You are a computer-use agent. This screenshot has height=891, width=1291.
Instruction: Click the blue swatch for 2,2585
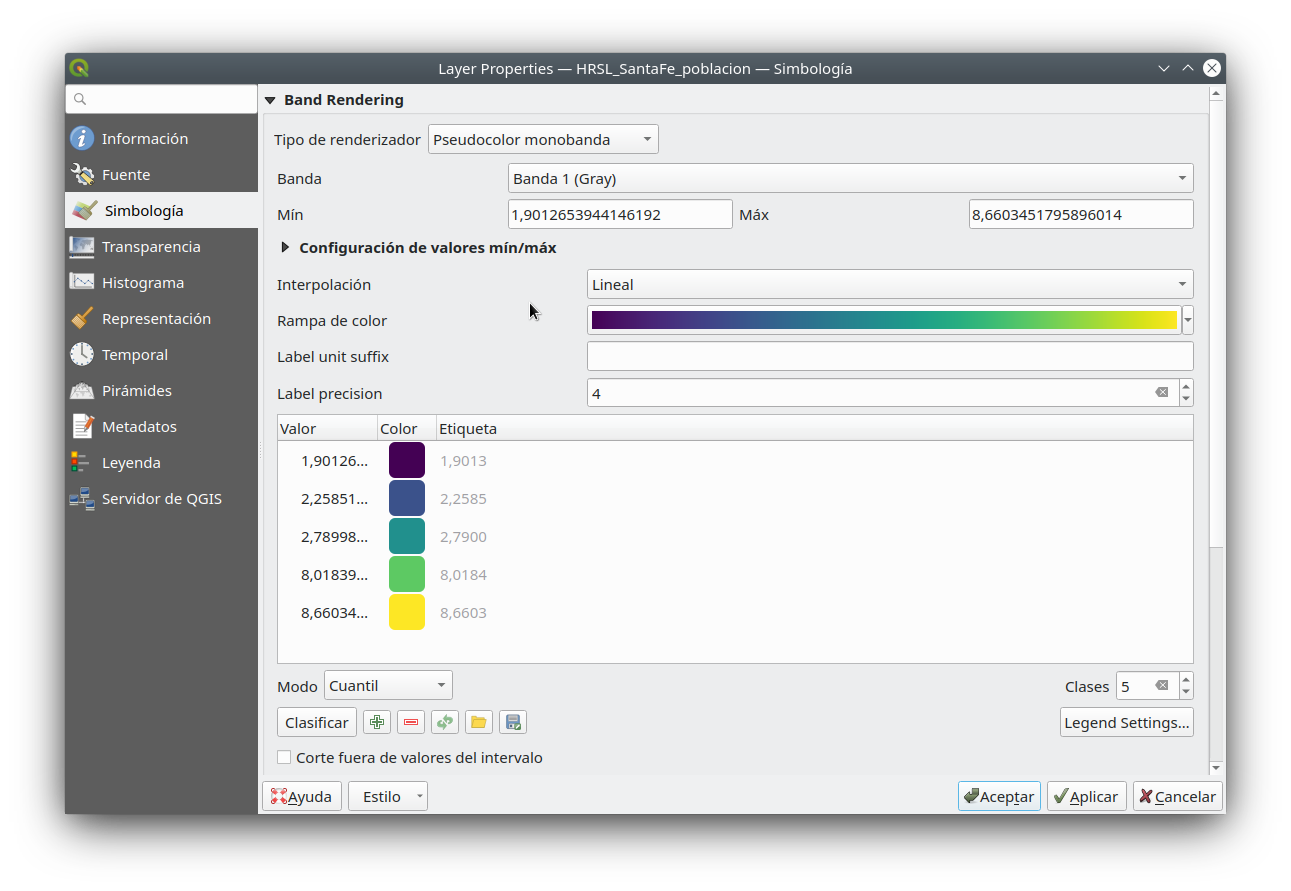click(x=407, y=498)
